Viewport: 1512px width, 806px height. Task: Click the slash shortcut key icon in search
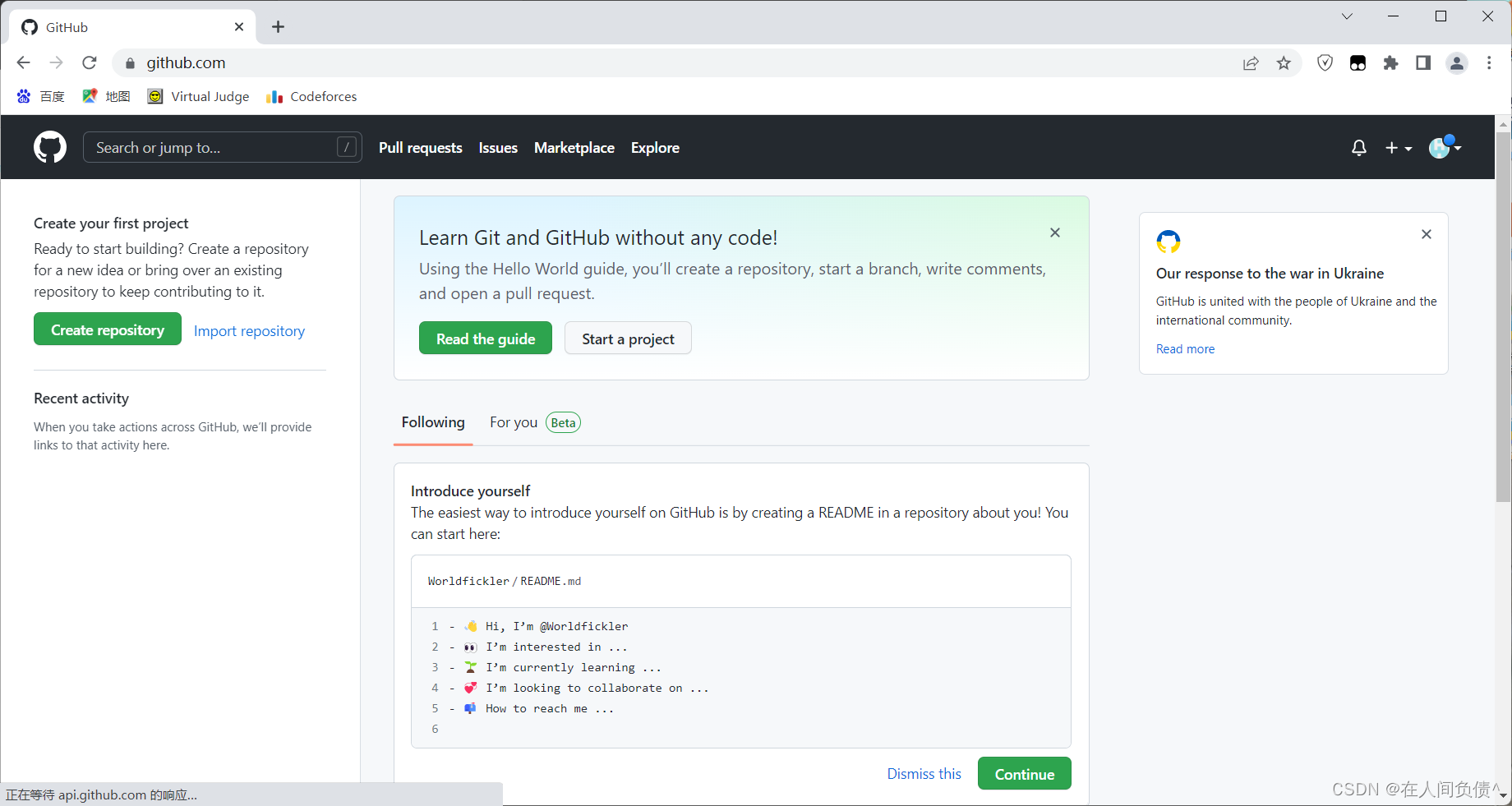[x=347, y=147]
